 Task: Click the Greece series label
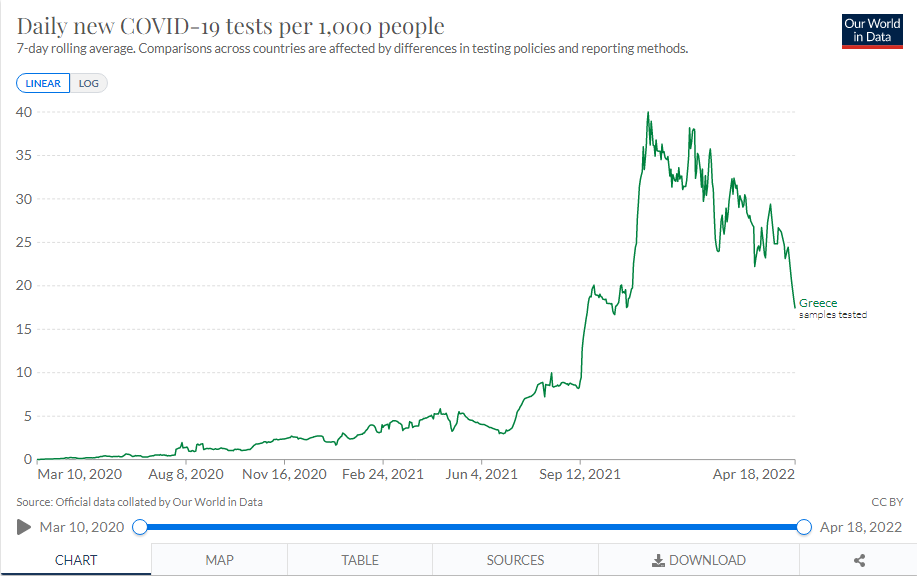click(x=818, y=303)
